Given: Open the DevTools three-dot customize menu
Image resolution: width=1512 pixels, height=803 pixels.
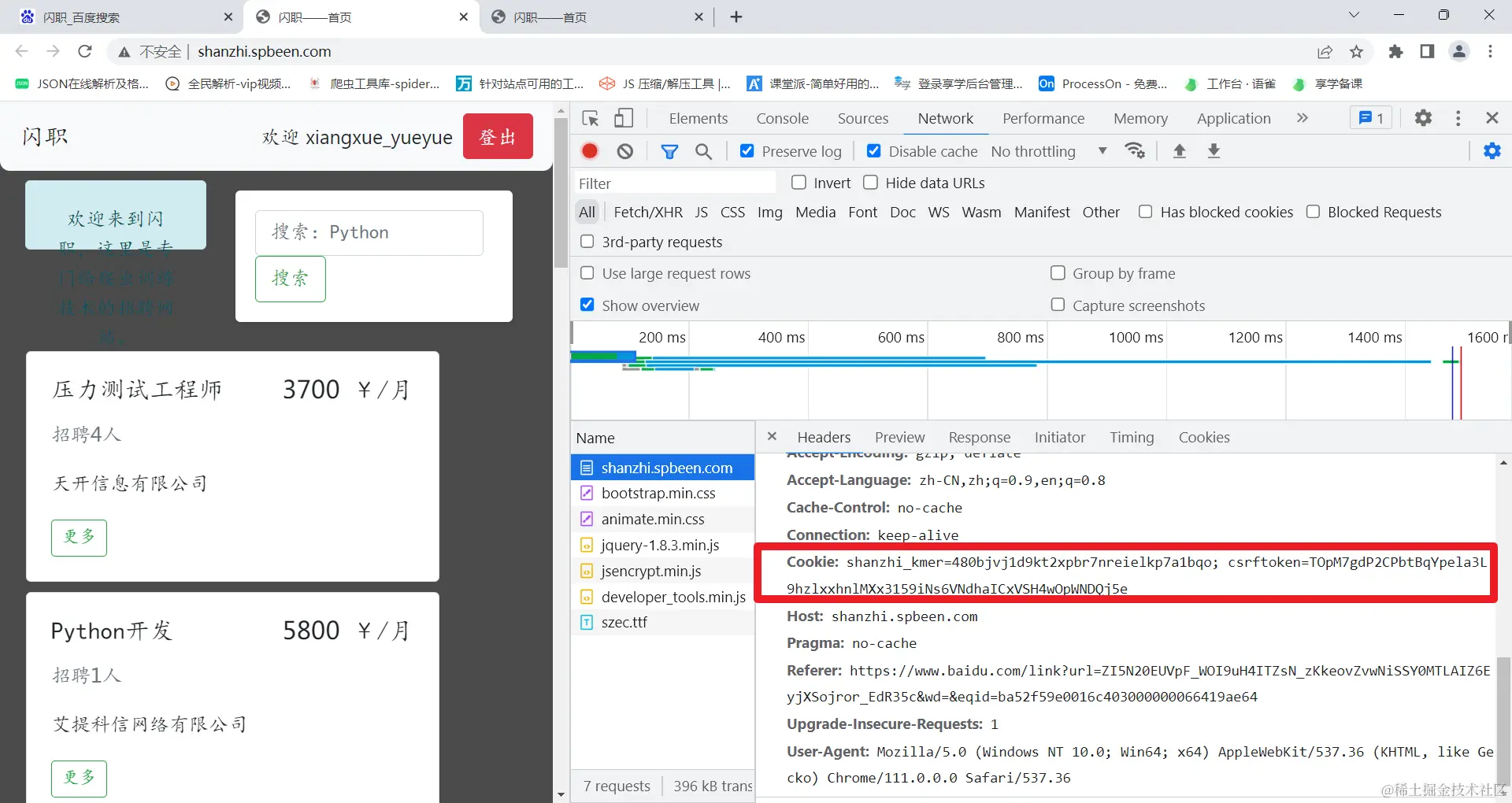Looking at the screenshot, I should [1458, 118].
